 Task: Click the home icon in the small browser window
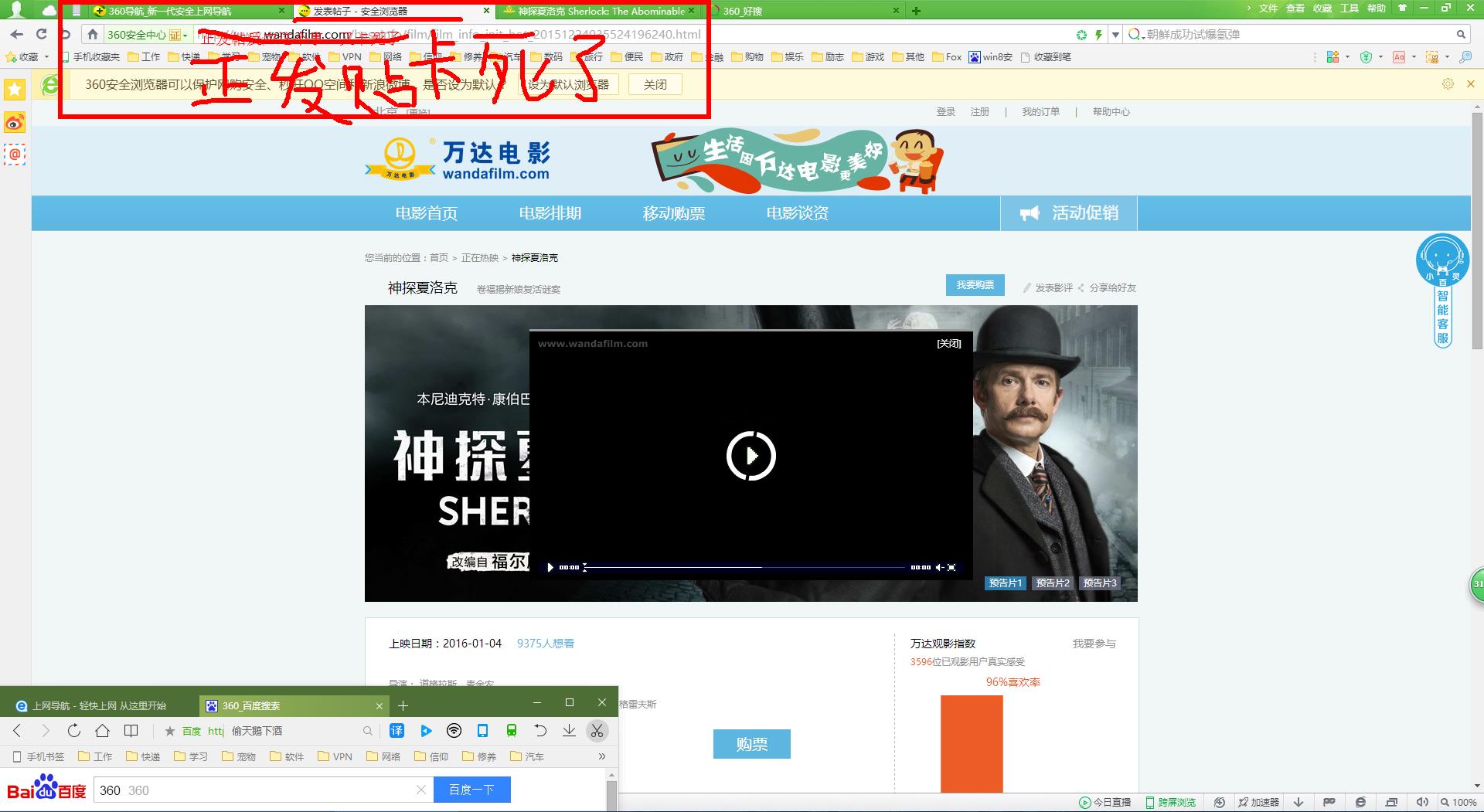102,731
